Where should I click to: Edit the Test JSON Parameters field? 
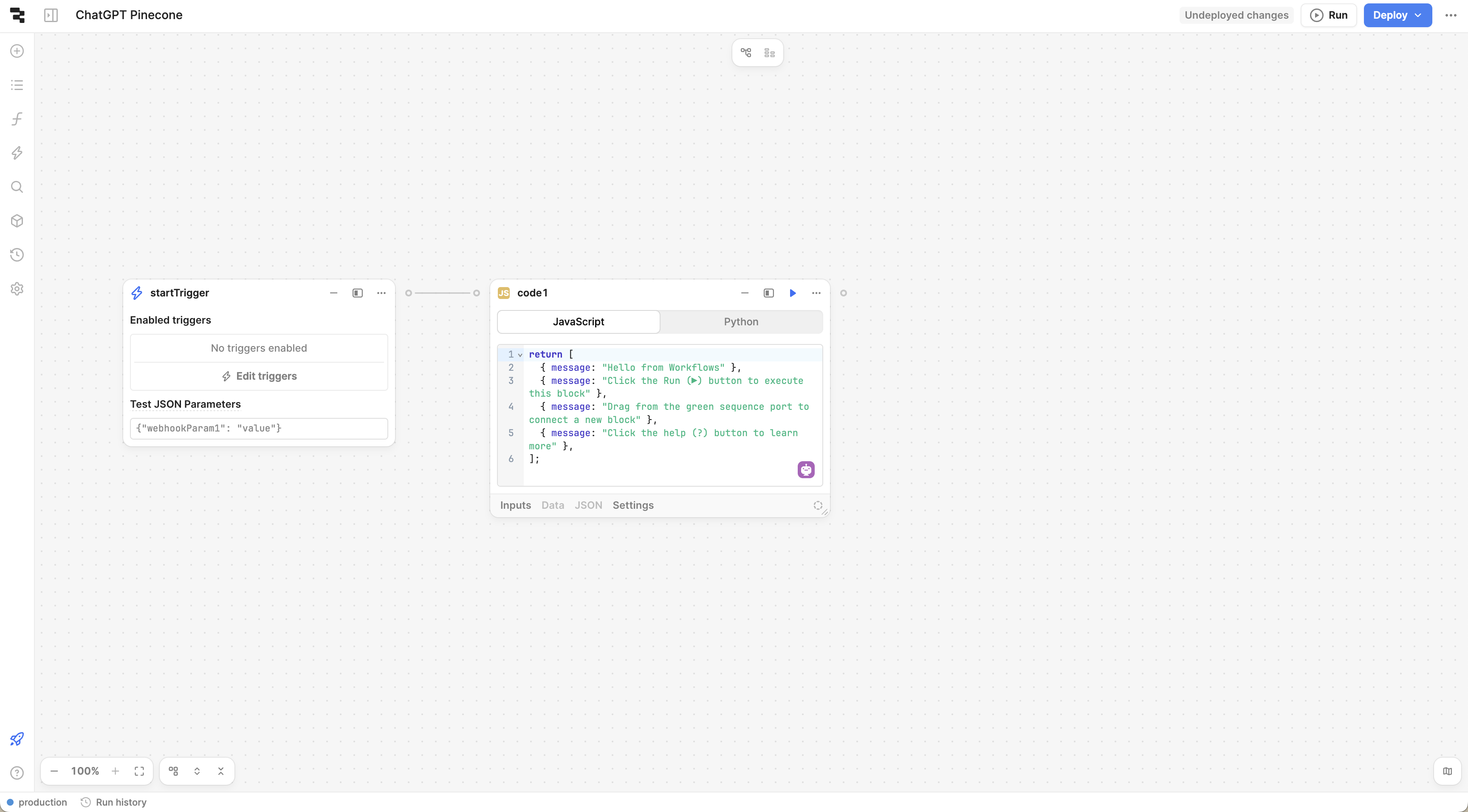pyautogui.click(x=259, y=428)
